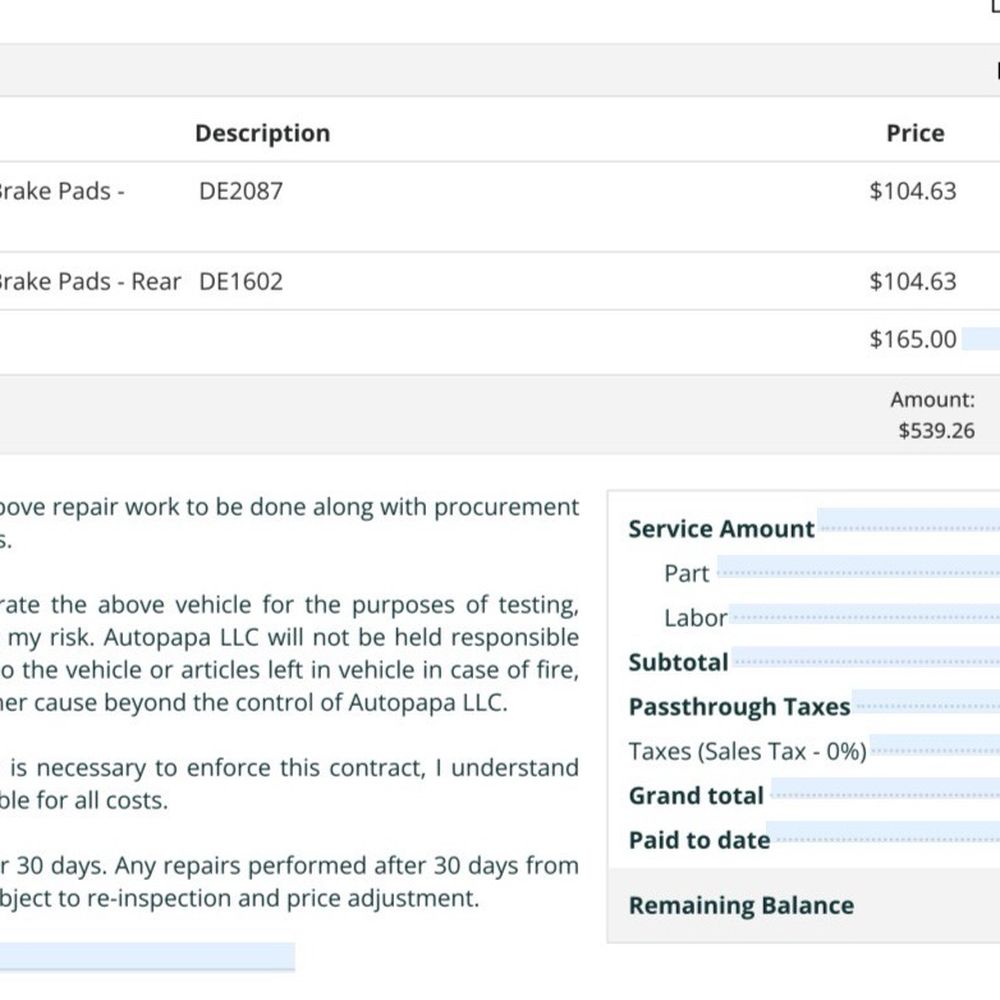1000x1000 pixels.
Task: Click the $104.63 price in DE2087 row
Action: coord(913,191)
